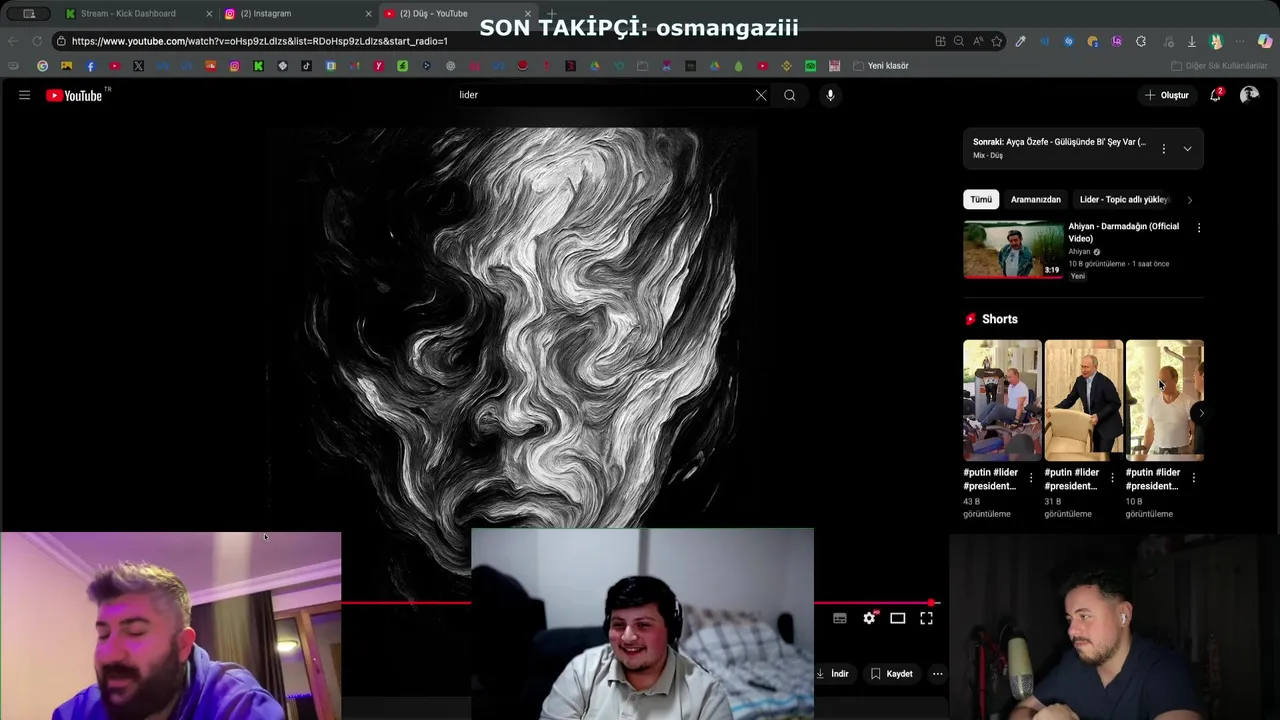1280x720 pixels.
Task: Open the read aloud icon in the address bar
Action: tap(978, 41)
